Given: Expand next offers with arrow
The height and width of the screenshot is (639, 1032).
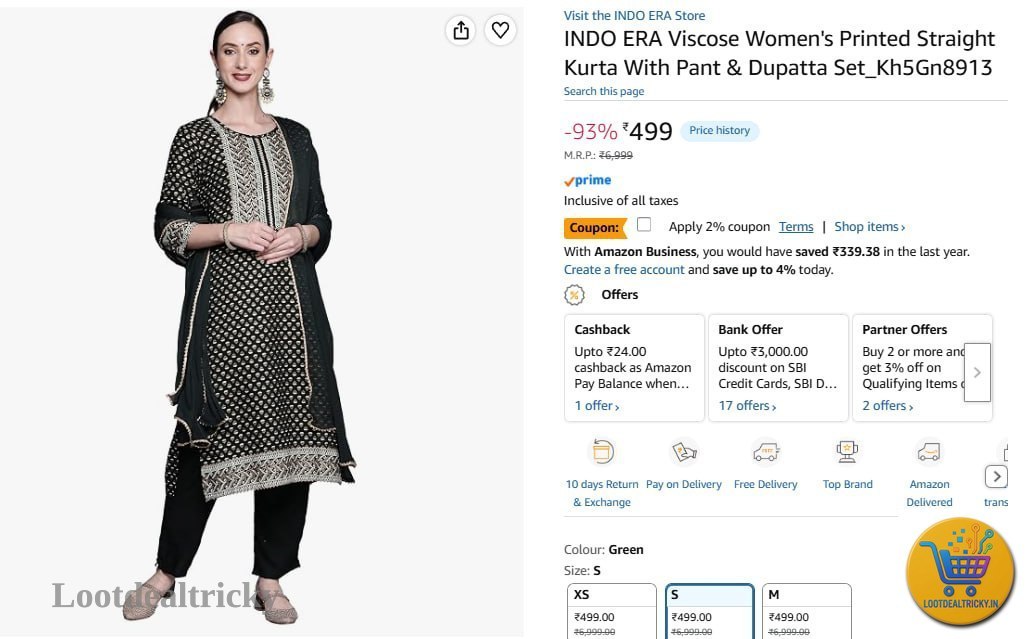Looking at the screenshot, I should [977, 372].
